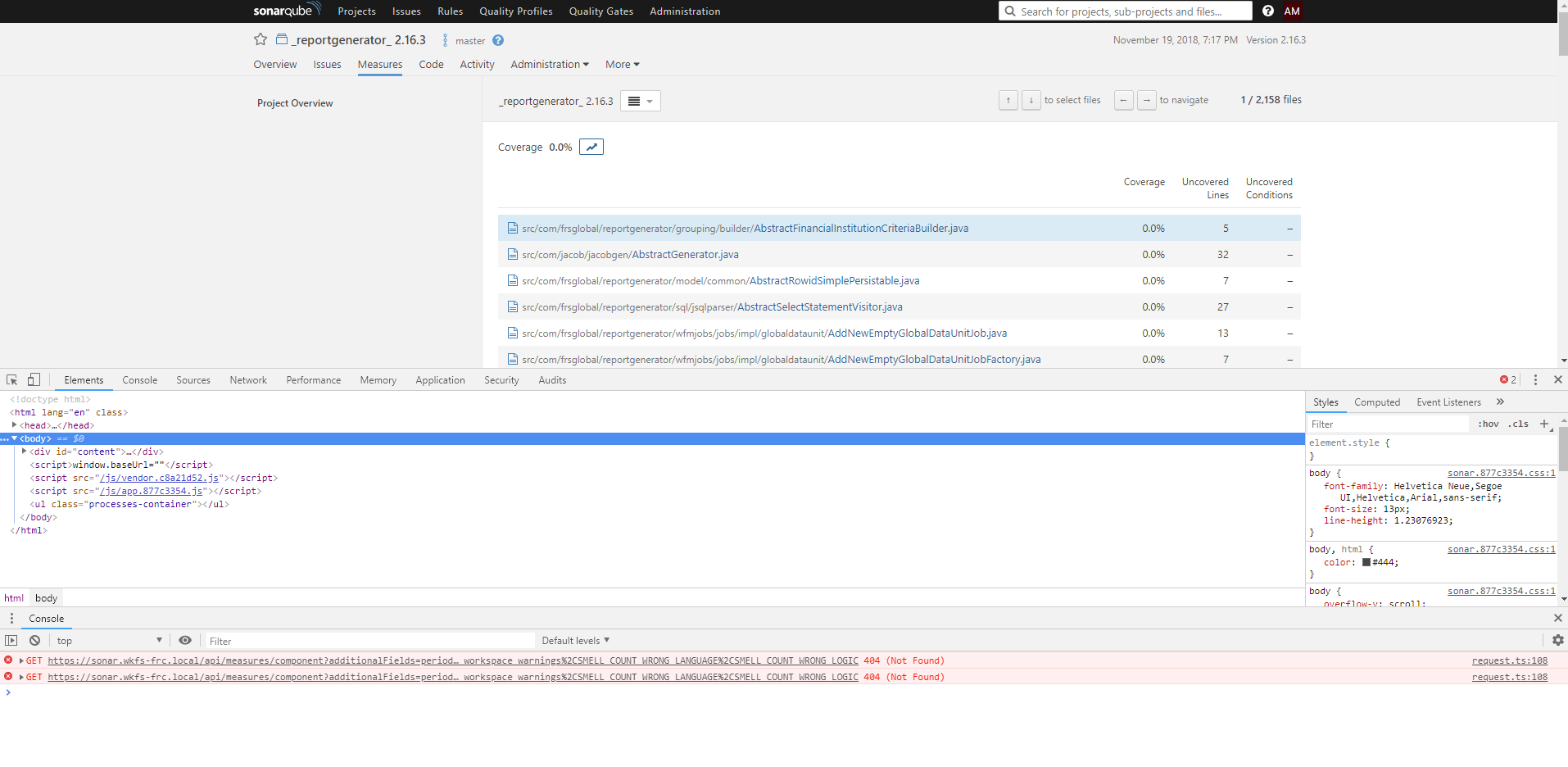Image resolution: width=1568 pixels, height=767 pixels.
Task: Open the More dropdown menu
Action: pyautogui.click(x=623, y=64)
